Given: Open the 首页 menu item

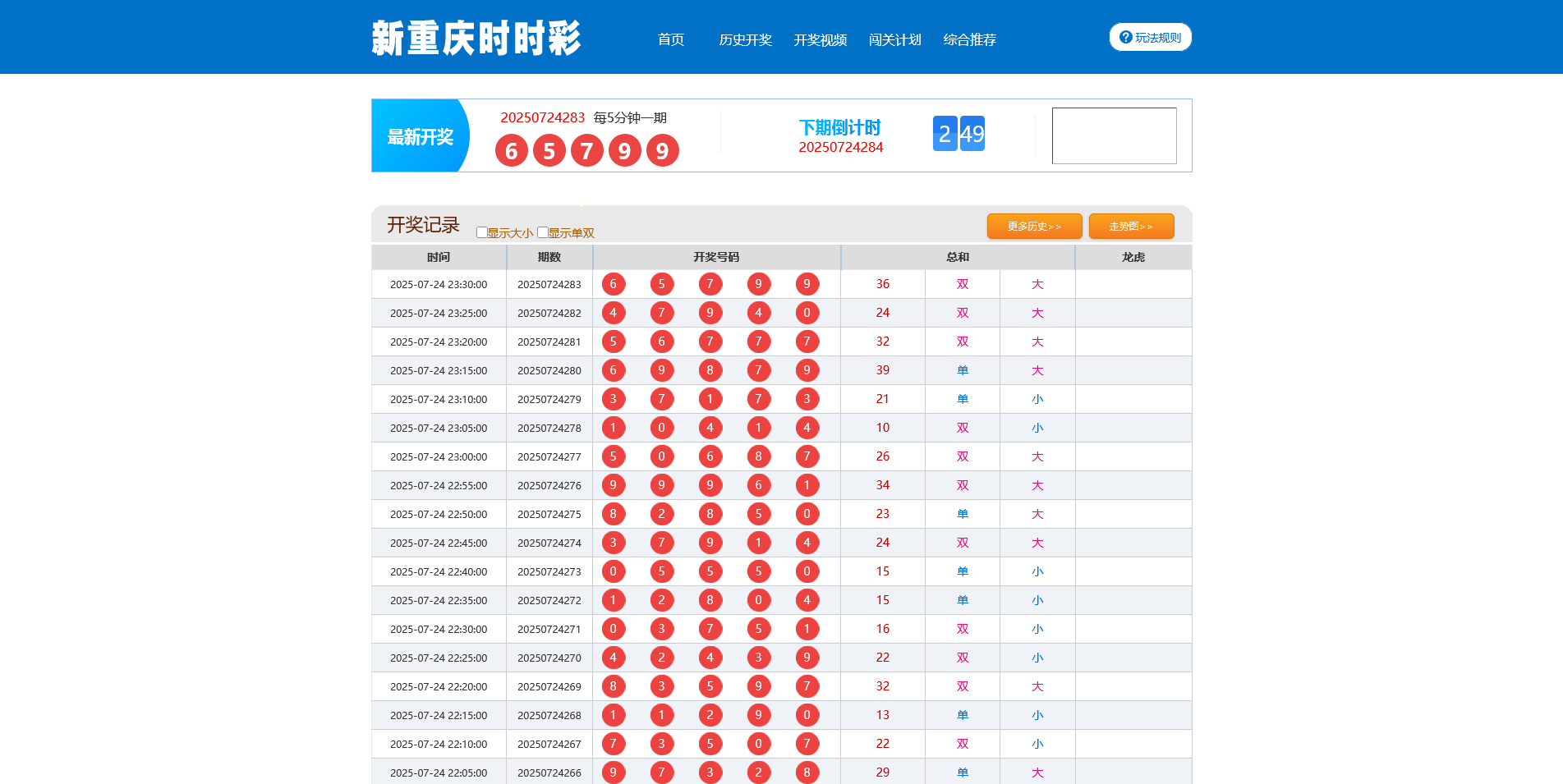Looking at the screenshot, I should point(671,39).
